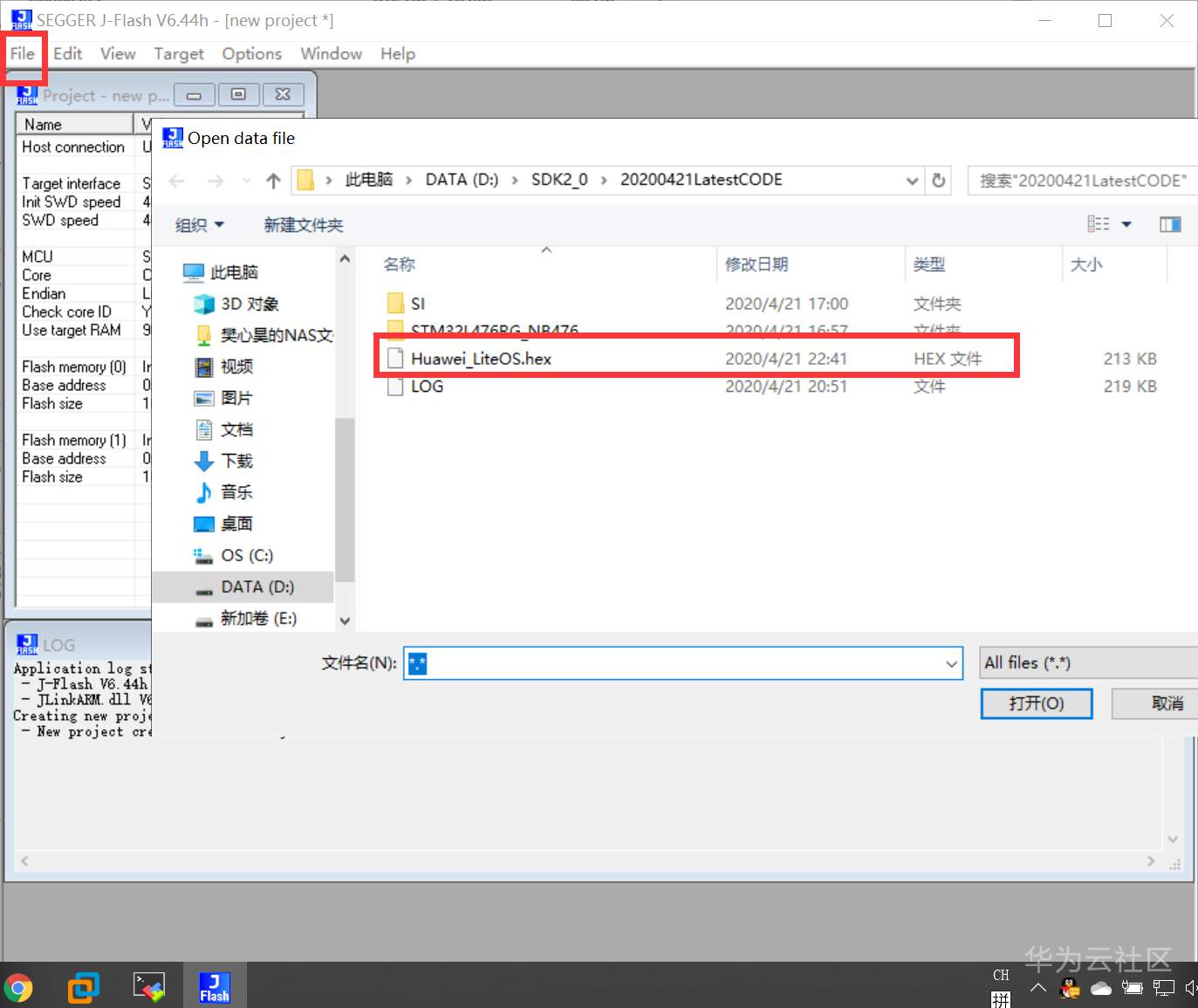The width and height of the screenshot is (1198, 1008).
Task: Go up one folder level
Action: [x=273, y=181]
